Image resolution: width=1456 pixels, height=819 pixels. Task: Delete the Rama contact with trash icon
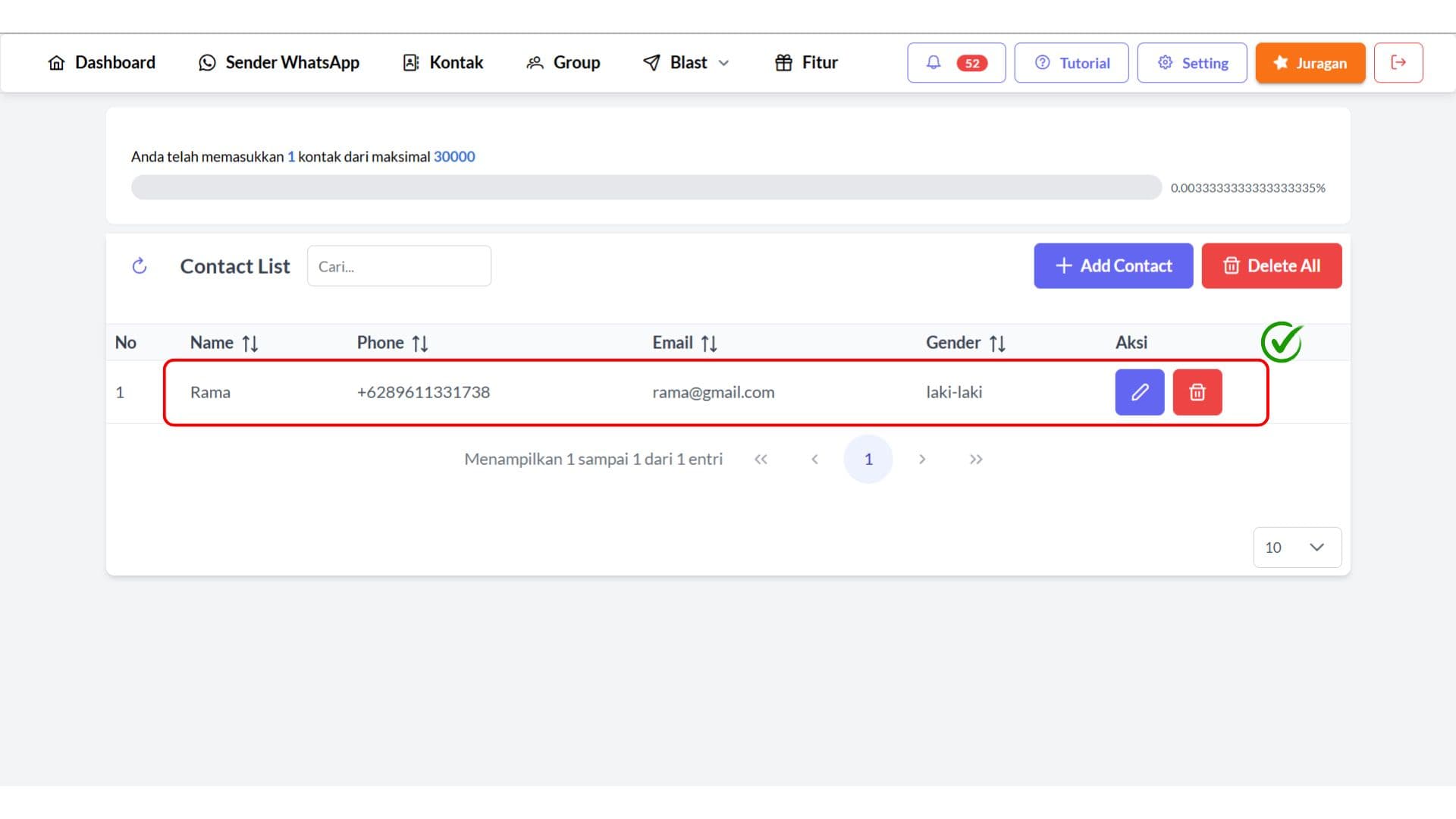pos(1197,392)
